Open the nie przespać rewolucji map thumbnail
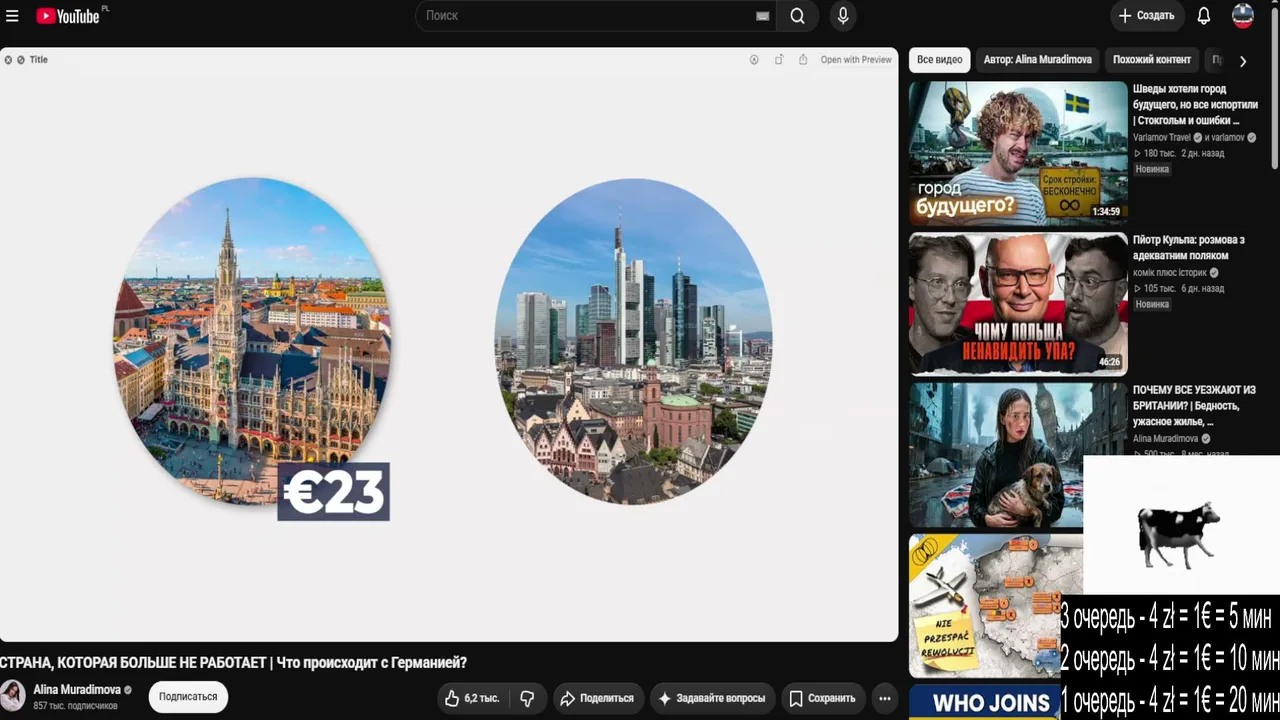This screenshot has width=1280, height=720. [x=984, y=606]
